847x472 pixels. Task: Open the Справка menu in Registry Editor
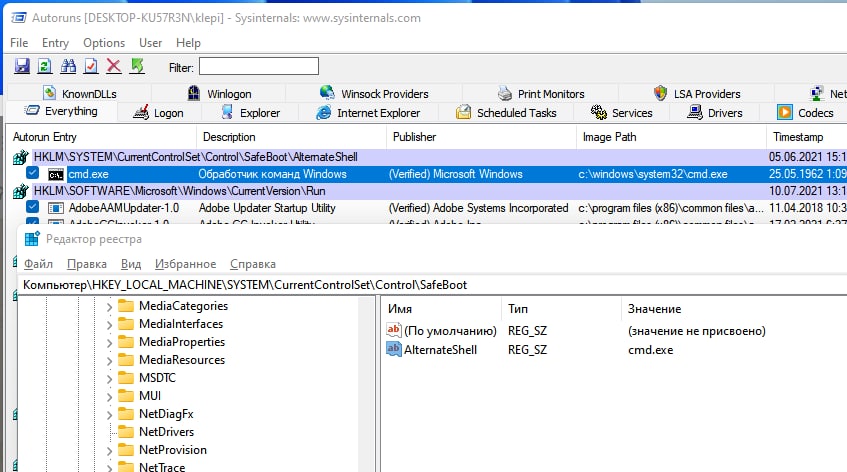click(253, 264)
